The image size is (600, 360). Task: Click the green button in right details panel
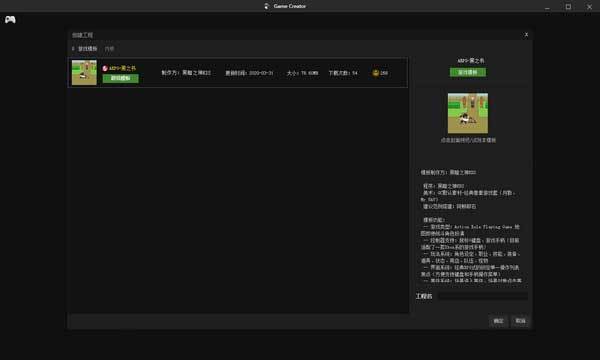(468, 72)
